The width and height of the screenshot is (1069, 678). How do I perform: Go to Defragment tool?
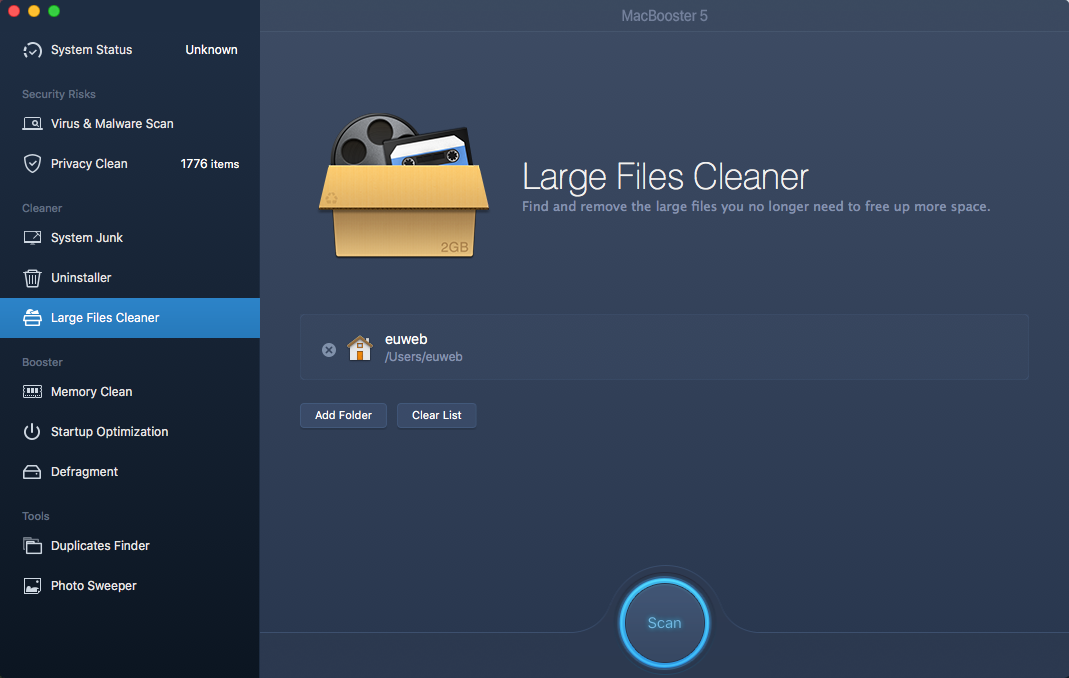(130, 472)
